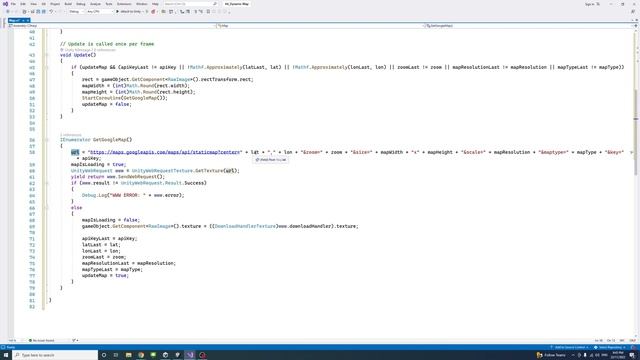Click the Debug.Log WWW ERROR line
The width and height of the screenshot is (640, 360).
(x=133, y=196)
